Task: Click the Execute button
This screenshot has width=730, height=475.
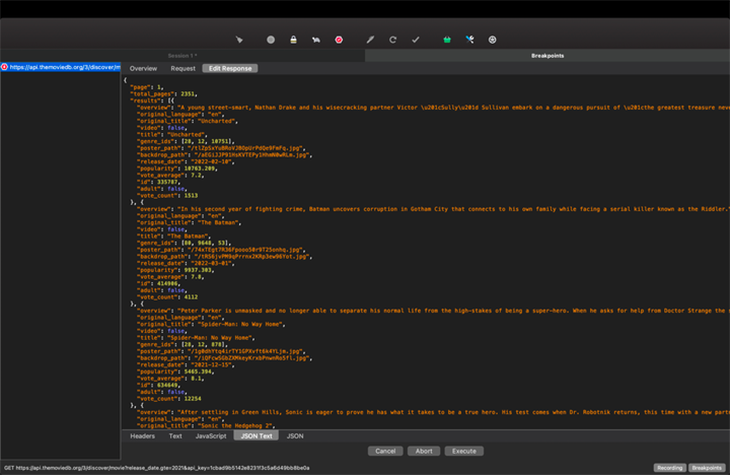Action: (x=464, y=451)
